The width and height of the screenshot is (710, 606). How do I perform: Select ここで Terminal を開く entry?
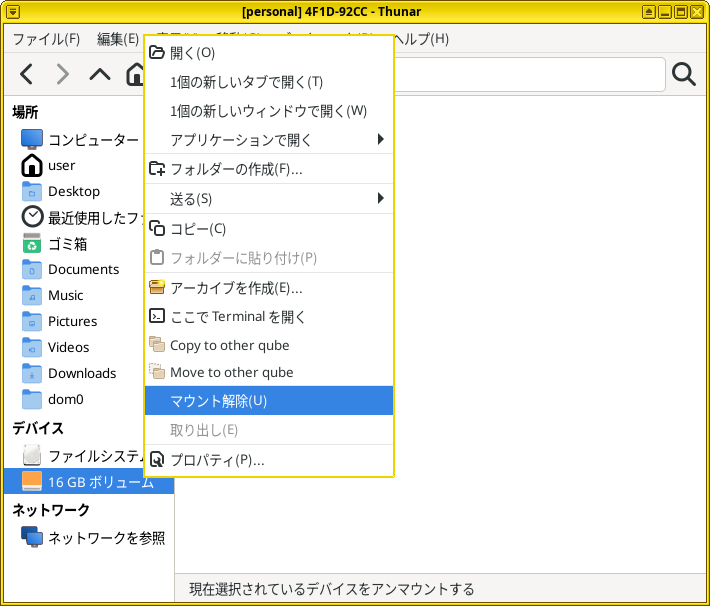269,317
